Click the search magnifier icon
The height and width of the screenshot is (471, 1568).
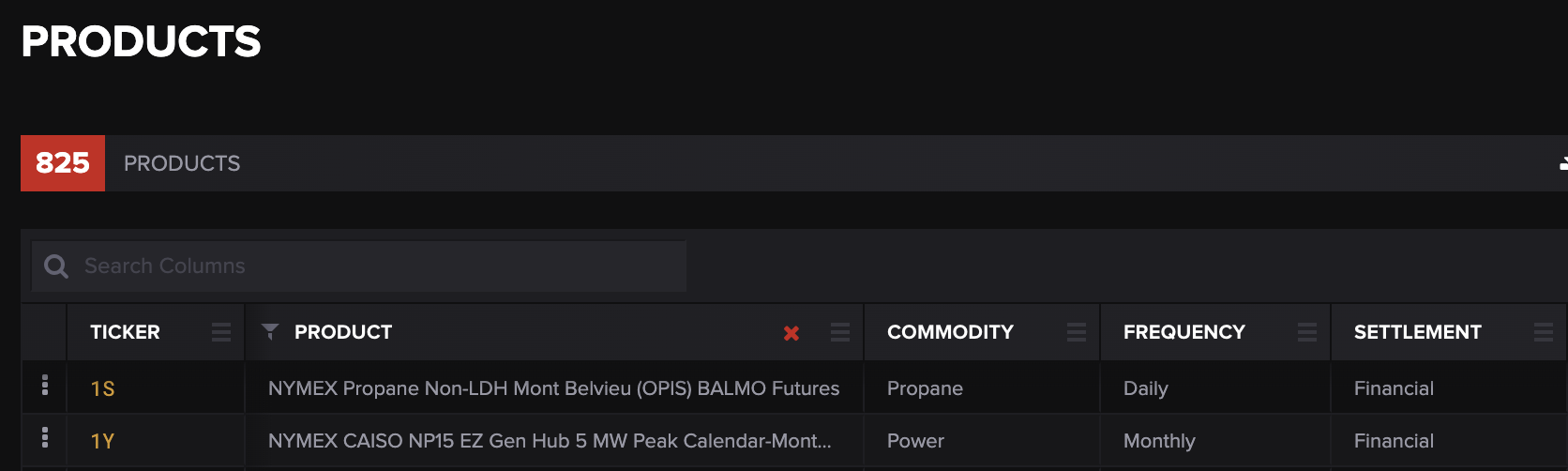tap(56, 266)
